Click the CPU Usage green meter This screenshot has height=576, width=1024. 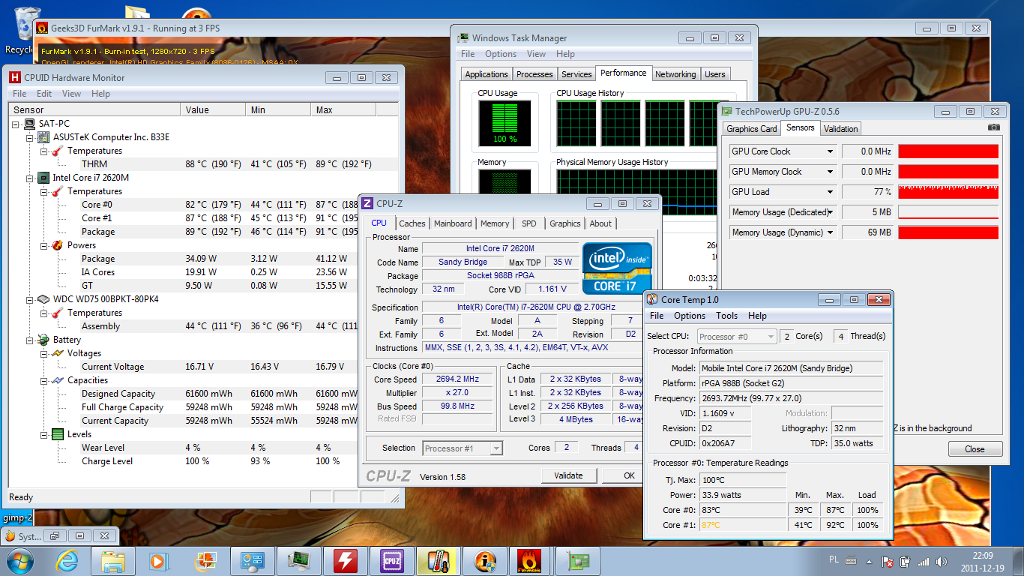pos(504,123)
